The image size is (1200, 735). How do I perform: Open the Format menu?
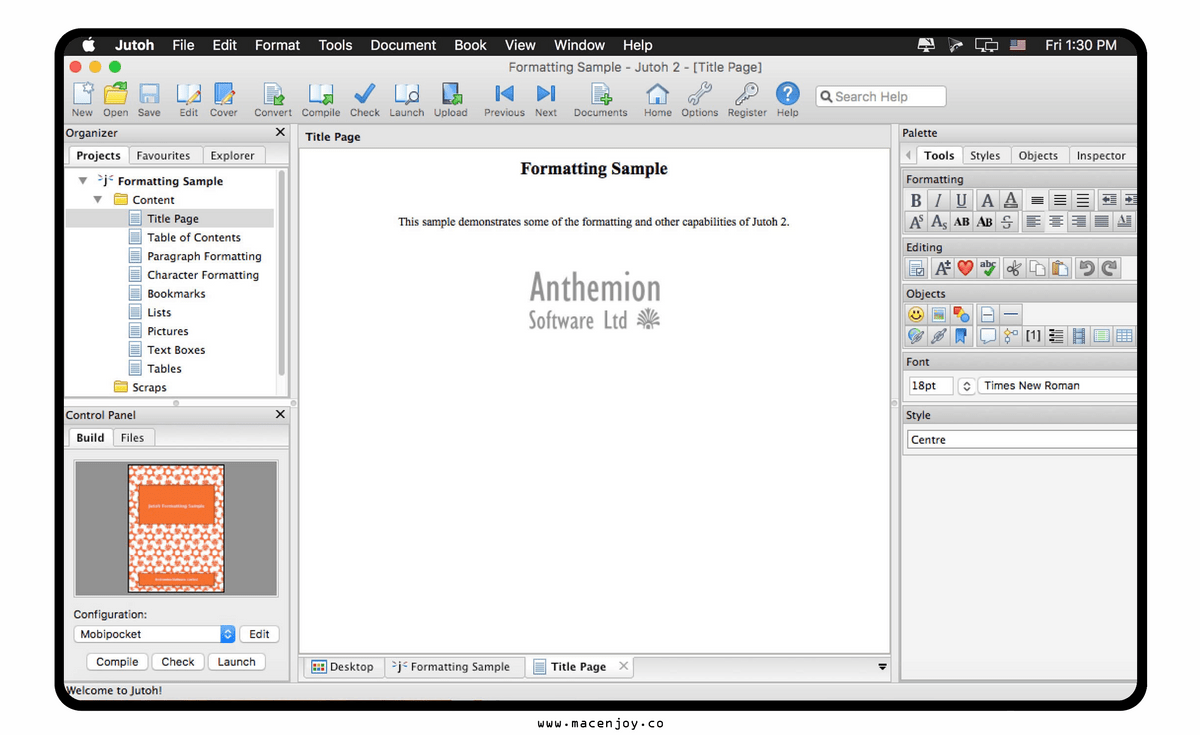click(x=277, y=45)
